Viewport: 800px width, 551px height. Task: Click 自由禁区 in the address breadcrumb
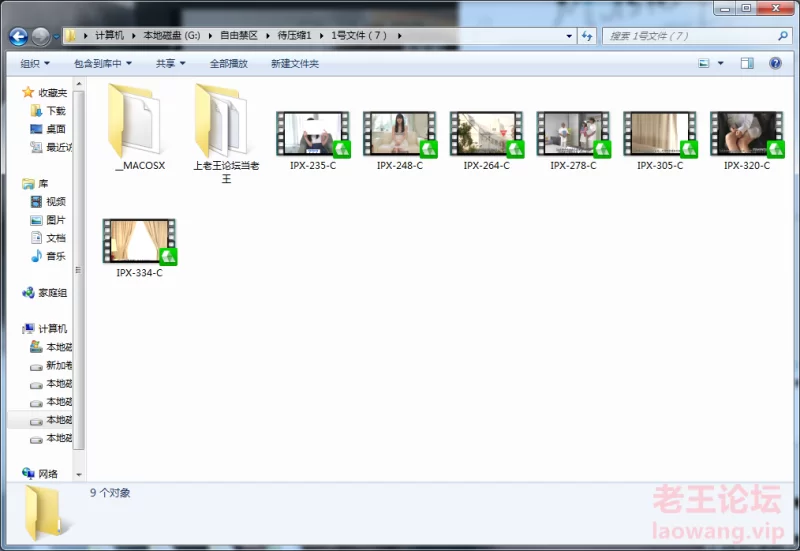(239, 36)
